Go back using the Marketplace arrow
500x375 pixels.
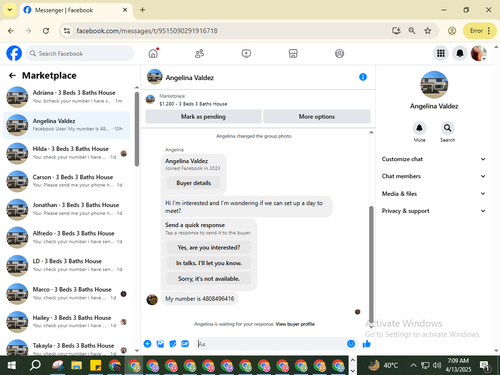pyautogui.click(x=12, y=76)
